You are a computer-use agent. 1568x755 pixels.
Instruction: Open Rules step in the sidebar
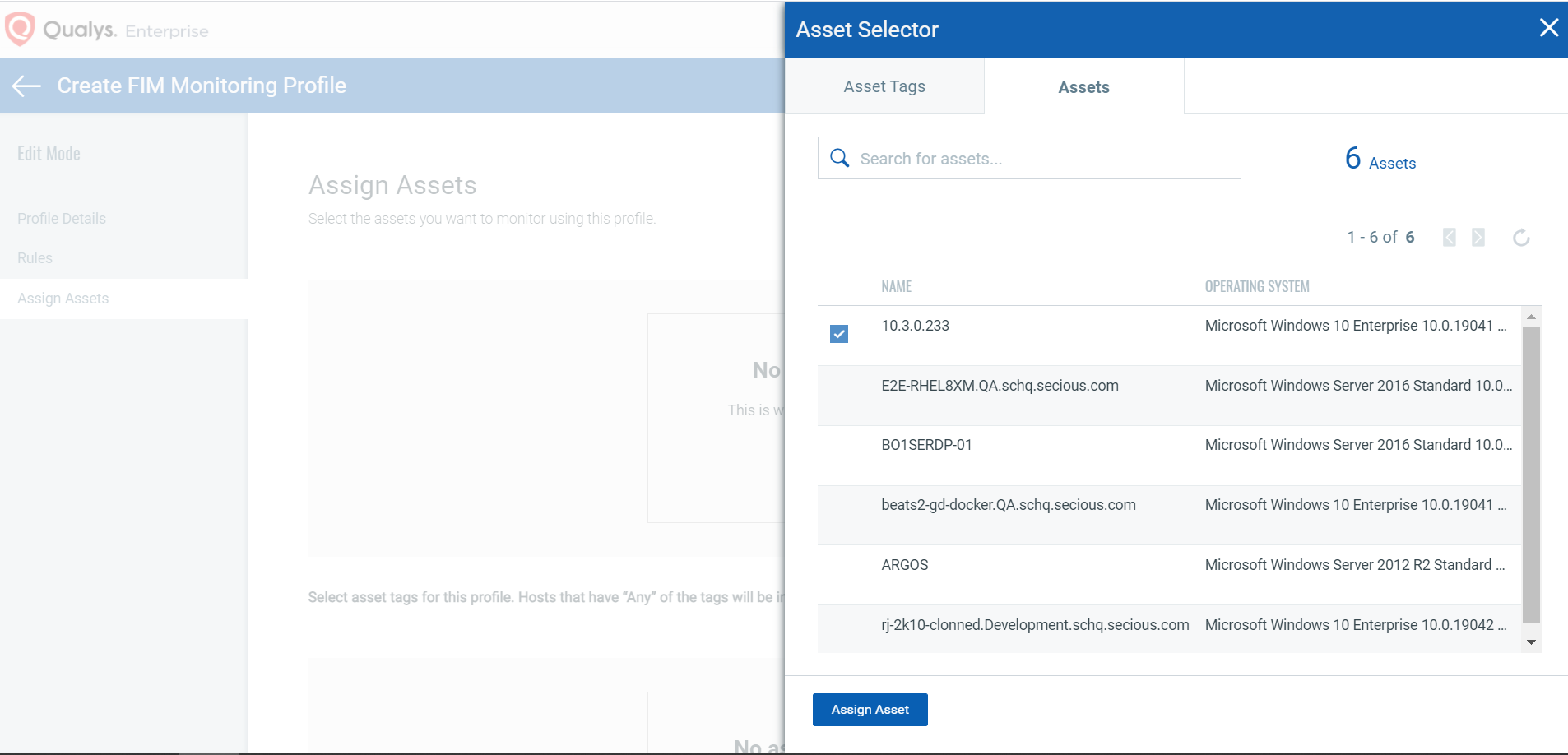[x=35, y=258]
